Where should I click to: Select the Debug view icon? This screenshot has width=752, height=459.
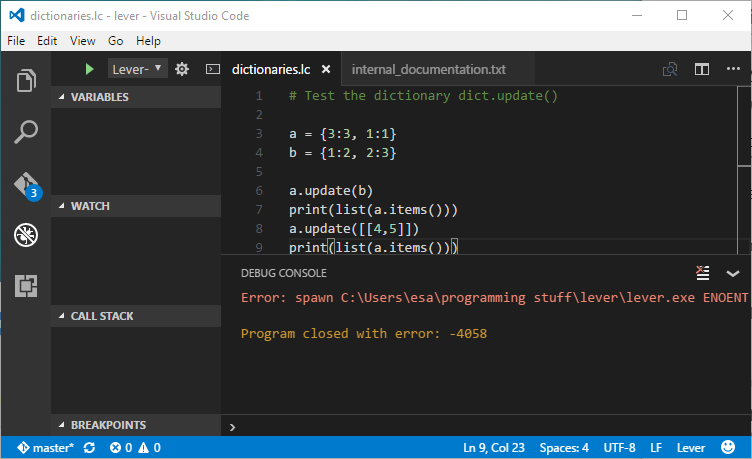pyautogui.click(x=26, y=235)
